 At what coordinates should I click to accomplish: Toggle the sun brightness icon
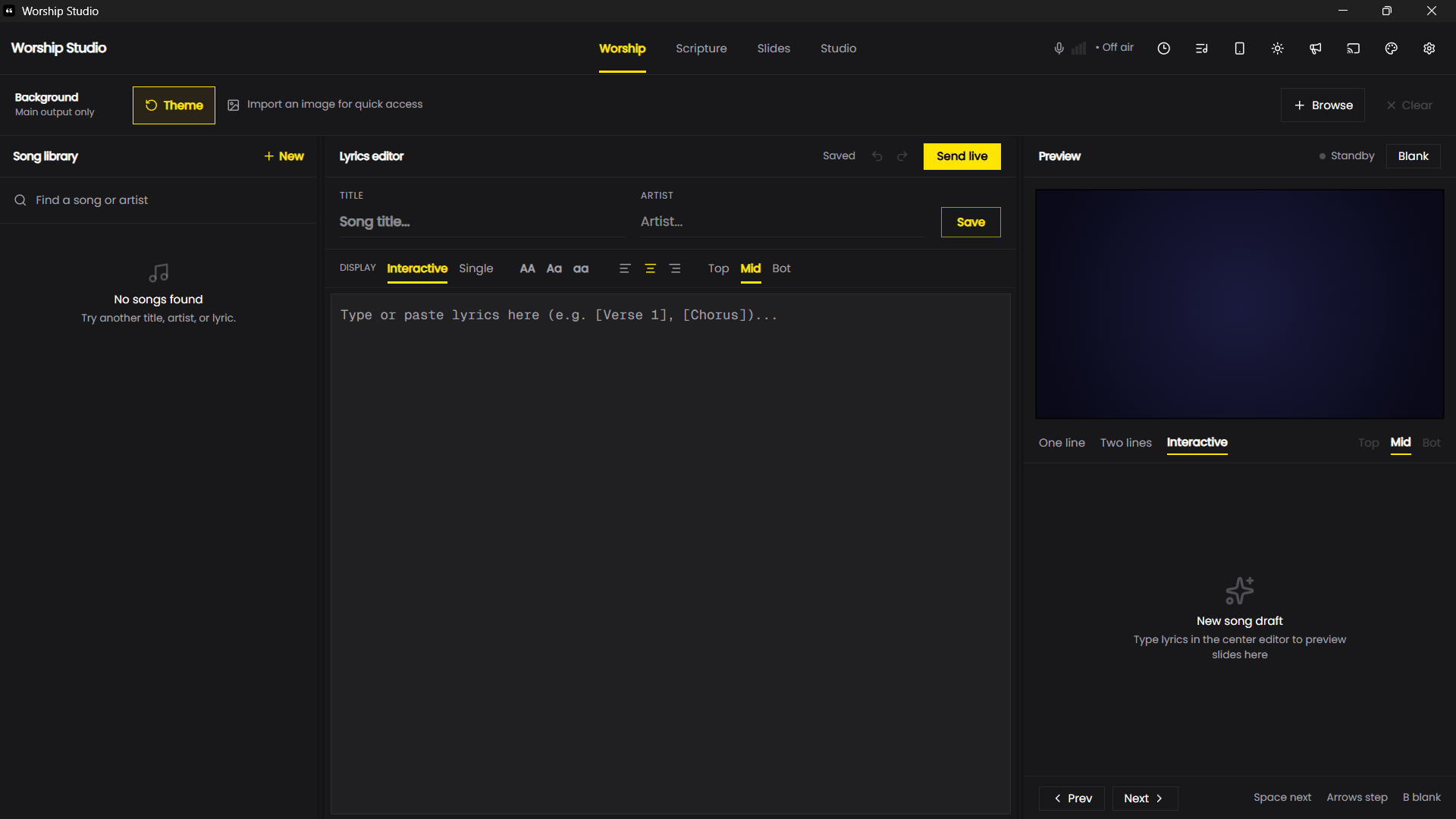pos(1277,49)
